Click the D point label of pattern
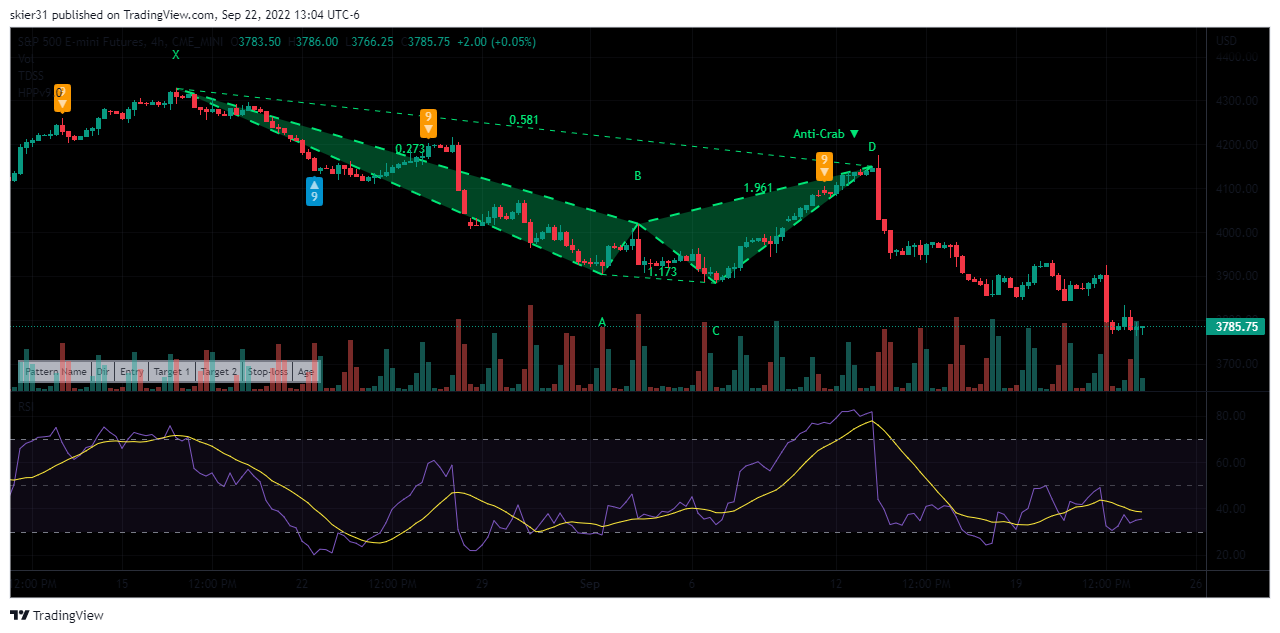Screen dimensions: 1280x633 click(872, 147)
